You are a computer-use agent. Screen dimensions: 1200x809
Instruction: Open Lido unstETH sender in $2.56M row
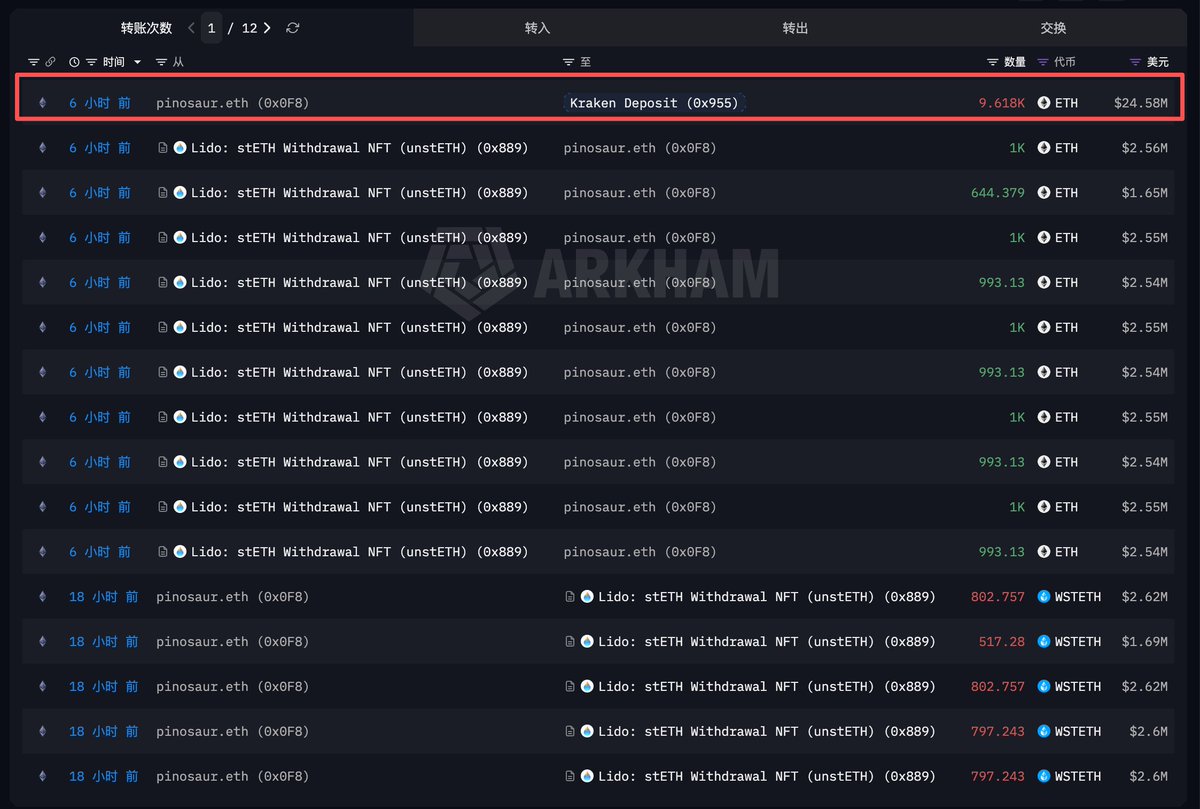tap(359, 148)
